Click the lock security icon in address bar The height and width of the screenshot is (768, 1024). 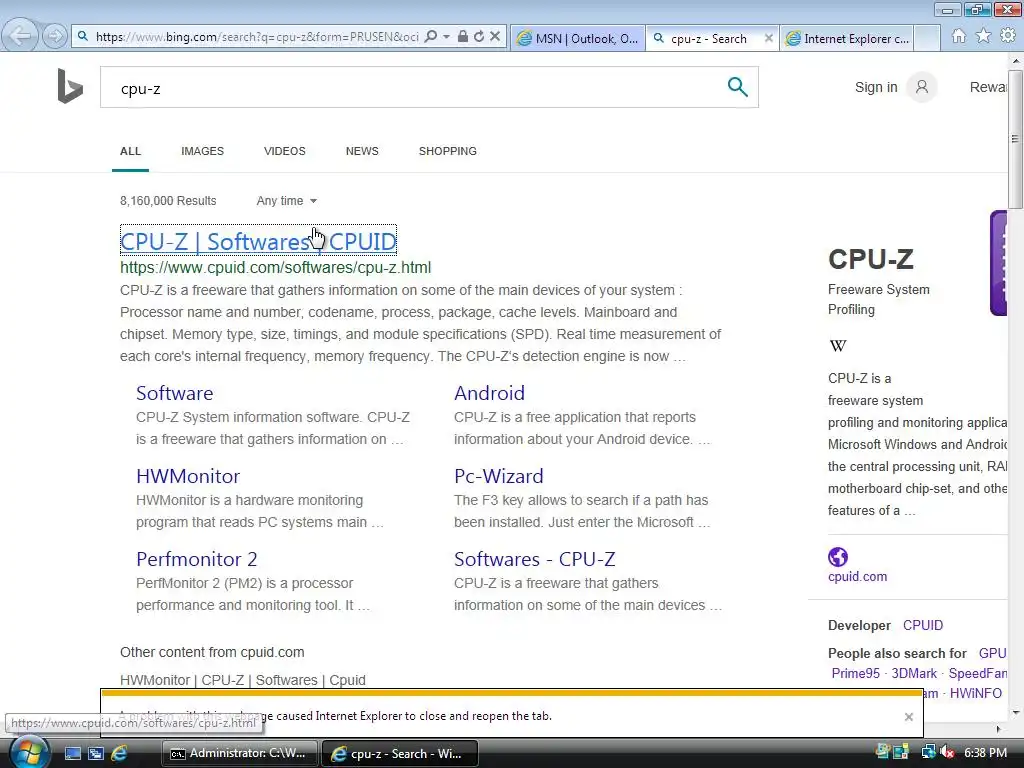pos(462,37)
